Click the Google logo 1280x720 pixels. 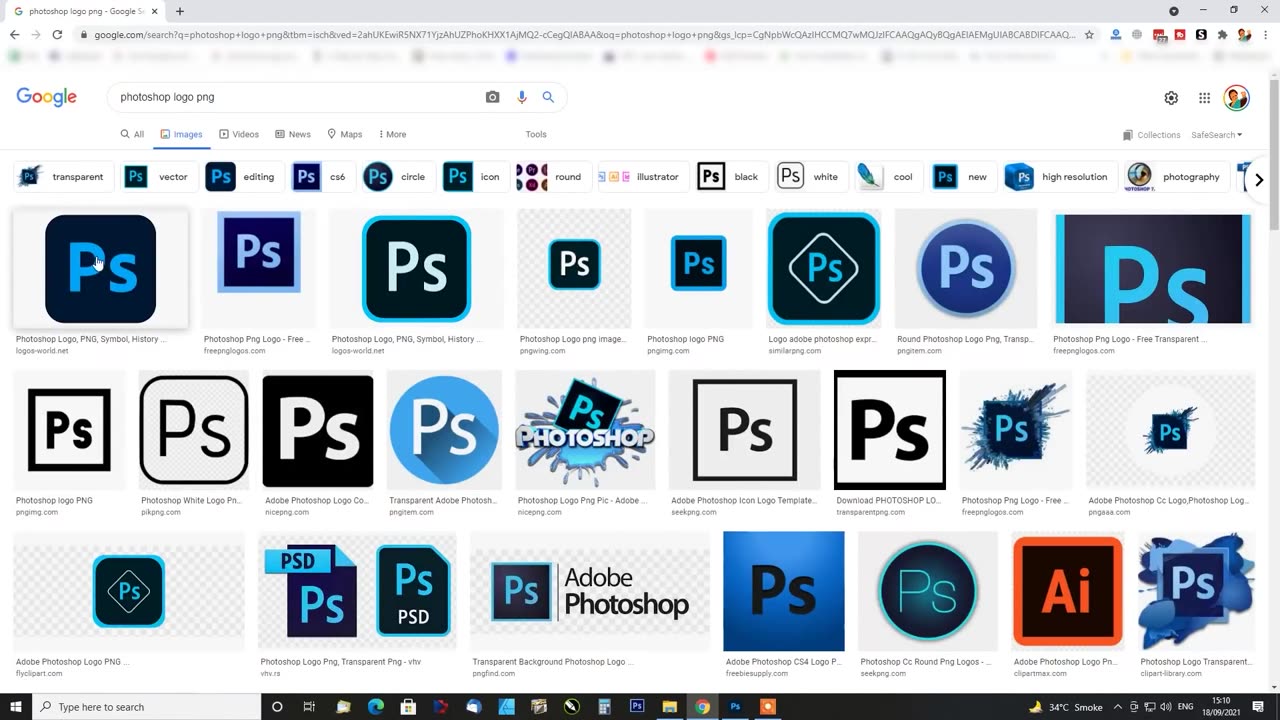[x=46, y=97]
